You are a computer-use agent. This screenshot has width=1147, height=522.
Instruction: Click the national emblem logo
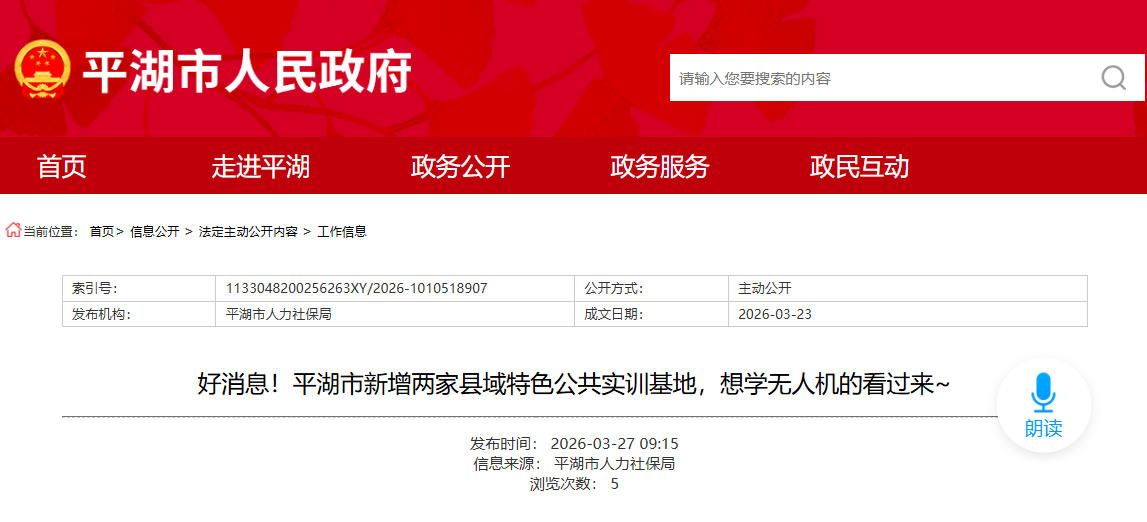[42, 69]
